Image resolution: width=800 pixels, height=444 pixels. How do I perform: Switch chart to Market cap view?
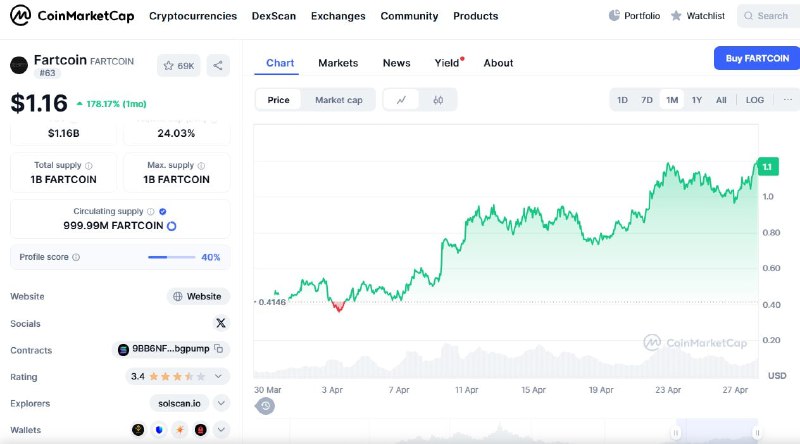(339, 100)
